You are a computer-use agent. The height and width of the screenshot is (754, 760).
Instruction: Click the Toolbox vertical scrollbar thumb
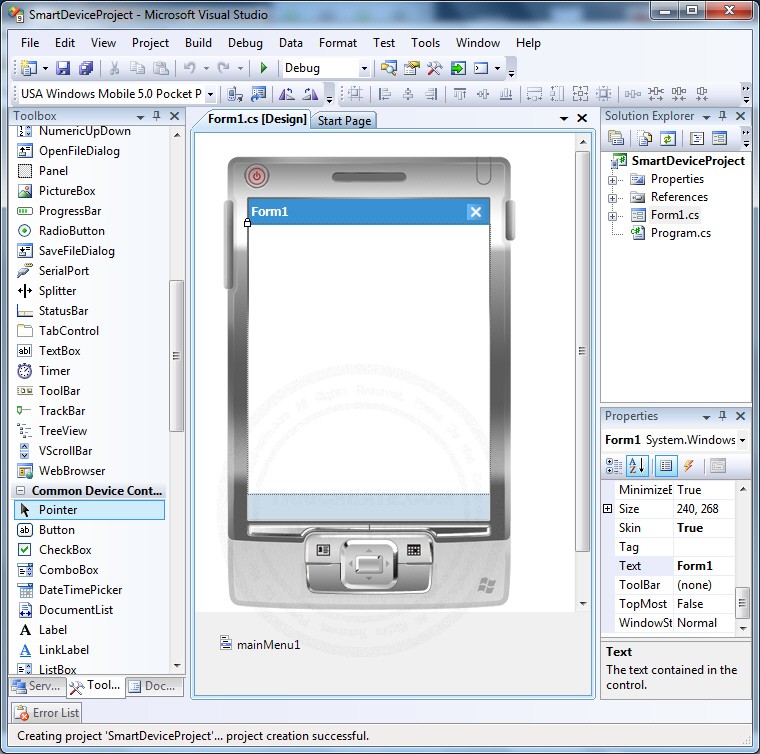(x=176, y=356)
